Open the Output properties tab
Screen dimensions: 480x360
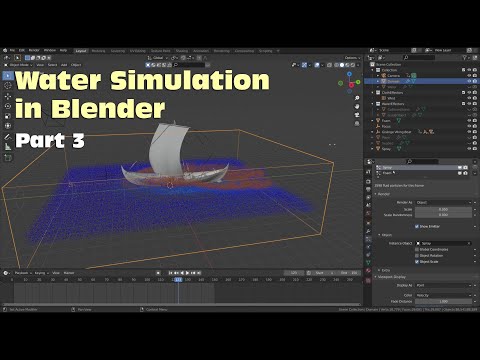pos(368,190)
